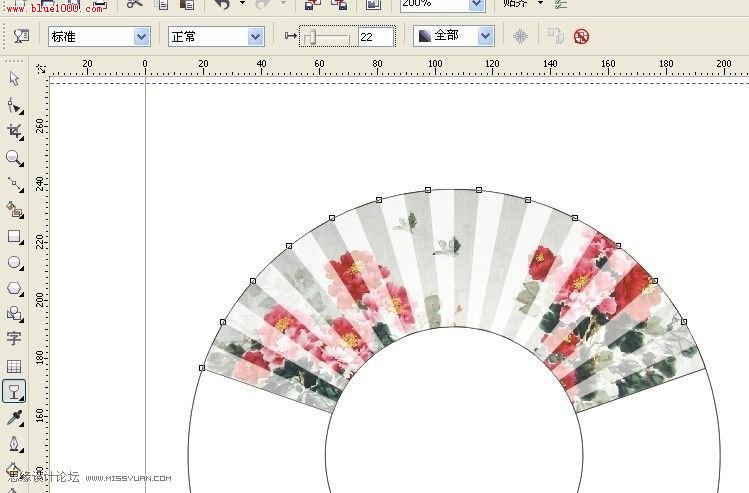Select the Shape tool
749x493 pixels.
pos(14,105)
